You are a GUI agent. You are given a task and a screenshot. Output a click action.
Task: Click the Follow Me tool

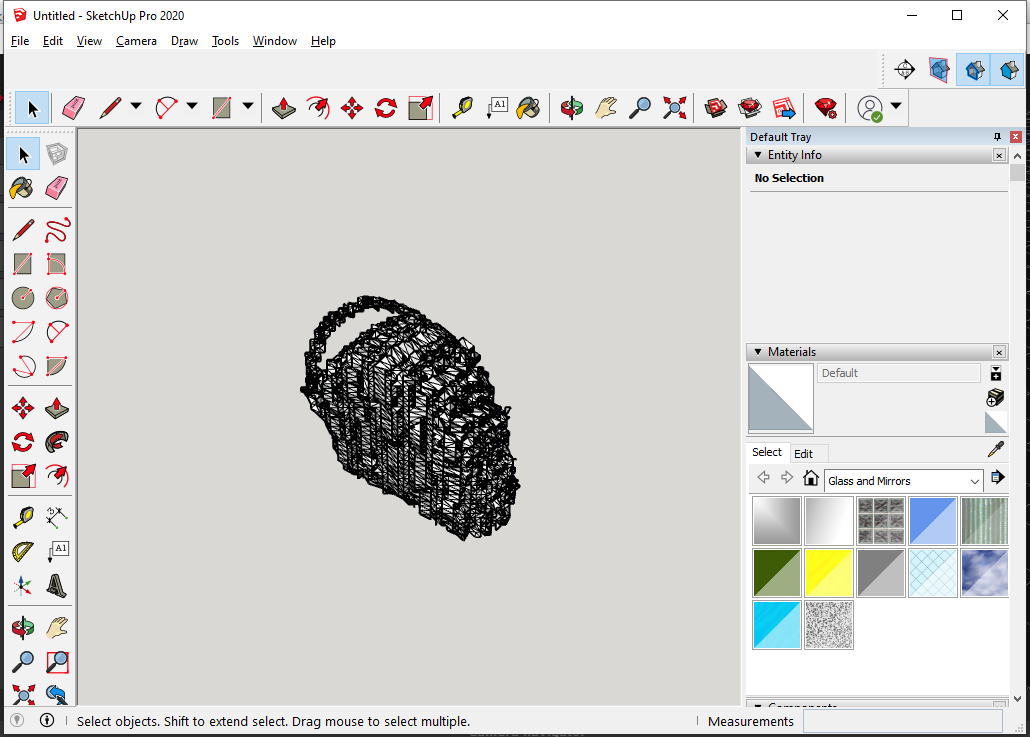pos(57,441)
